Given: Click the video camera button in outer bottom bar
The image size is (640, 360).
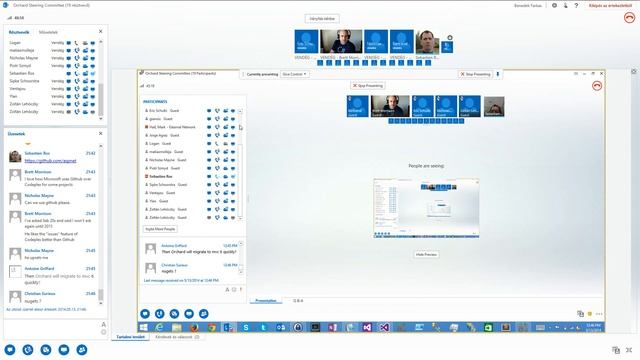Looking at the screenshot, I should [x=46, y=350].
